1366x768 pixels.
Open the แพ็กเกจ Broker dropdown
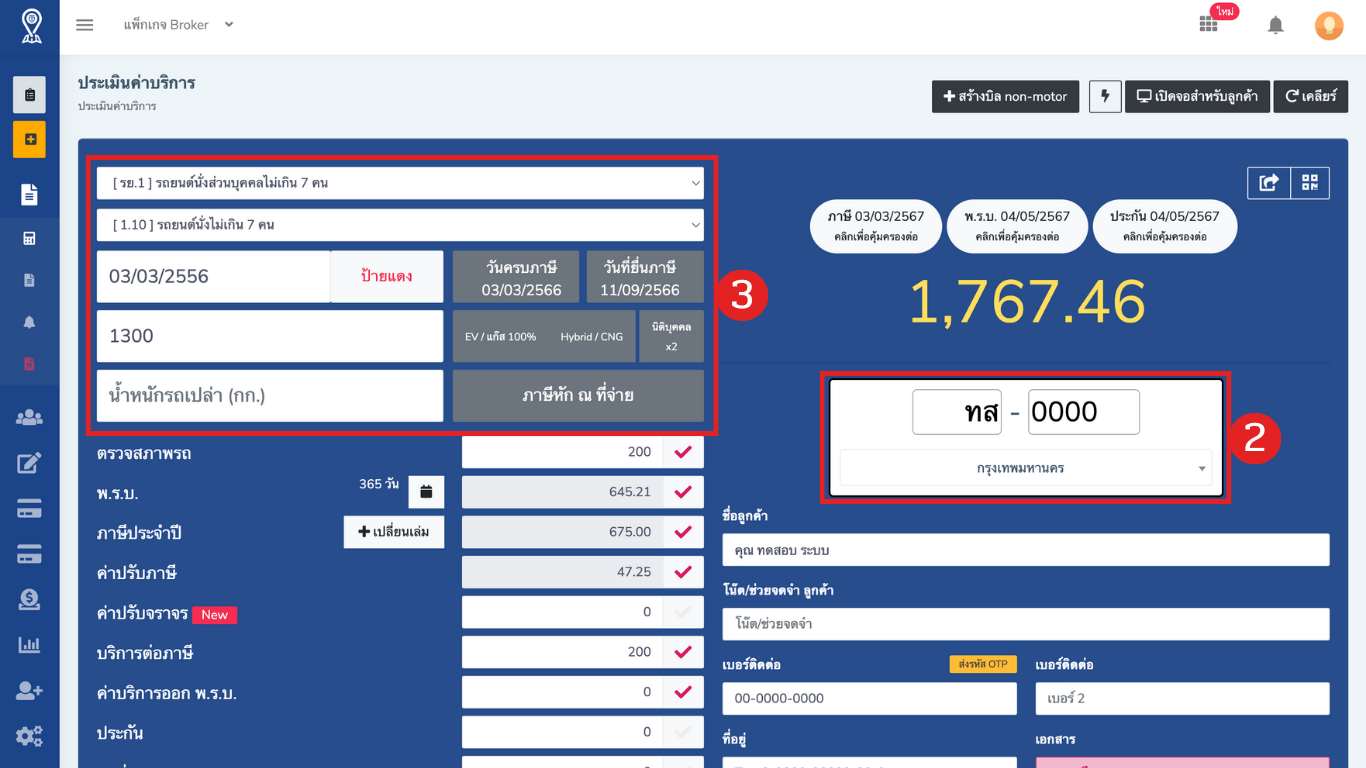click(x=178, y=25)
